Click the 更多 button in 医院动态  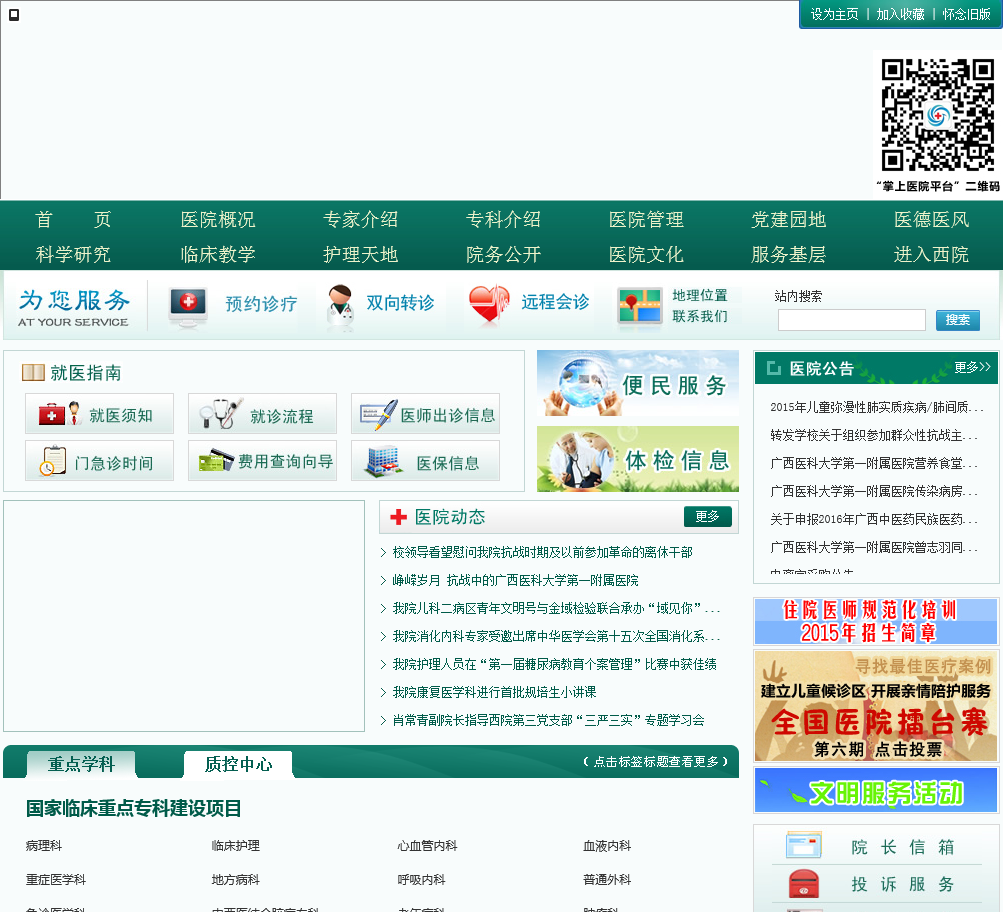707,516
